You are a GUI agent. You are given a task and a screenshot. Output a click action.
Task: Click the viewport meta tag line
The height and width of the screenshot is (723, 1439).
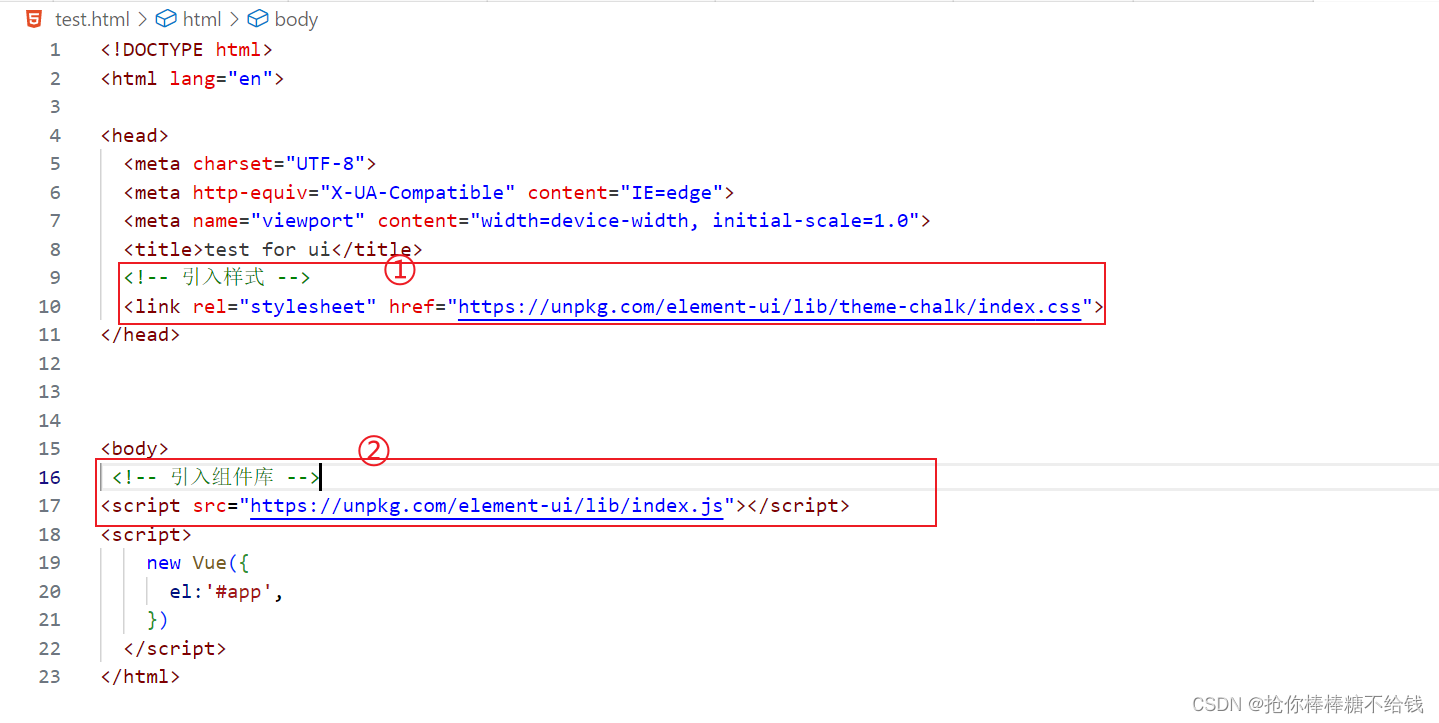tap(527, 220)
